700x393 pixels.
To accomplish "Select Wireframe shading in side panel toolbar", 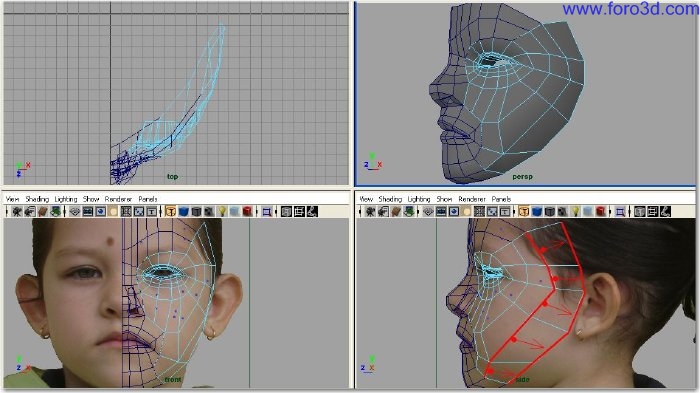I will point(524,212).
